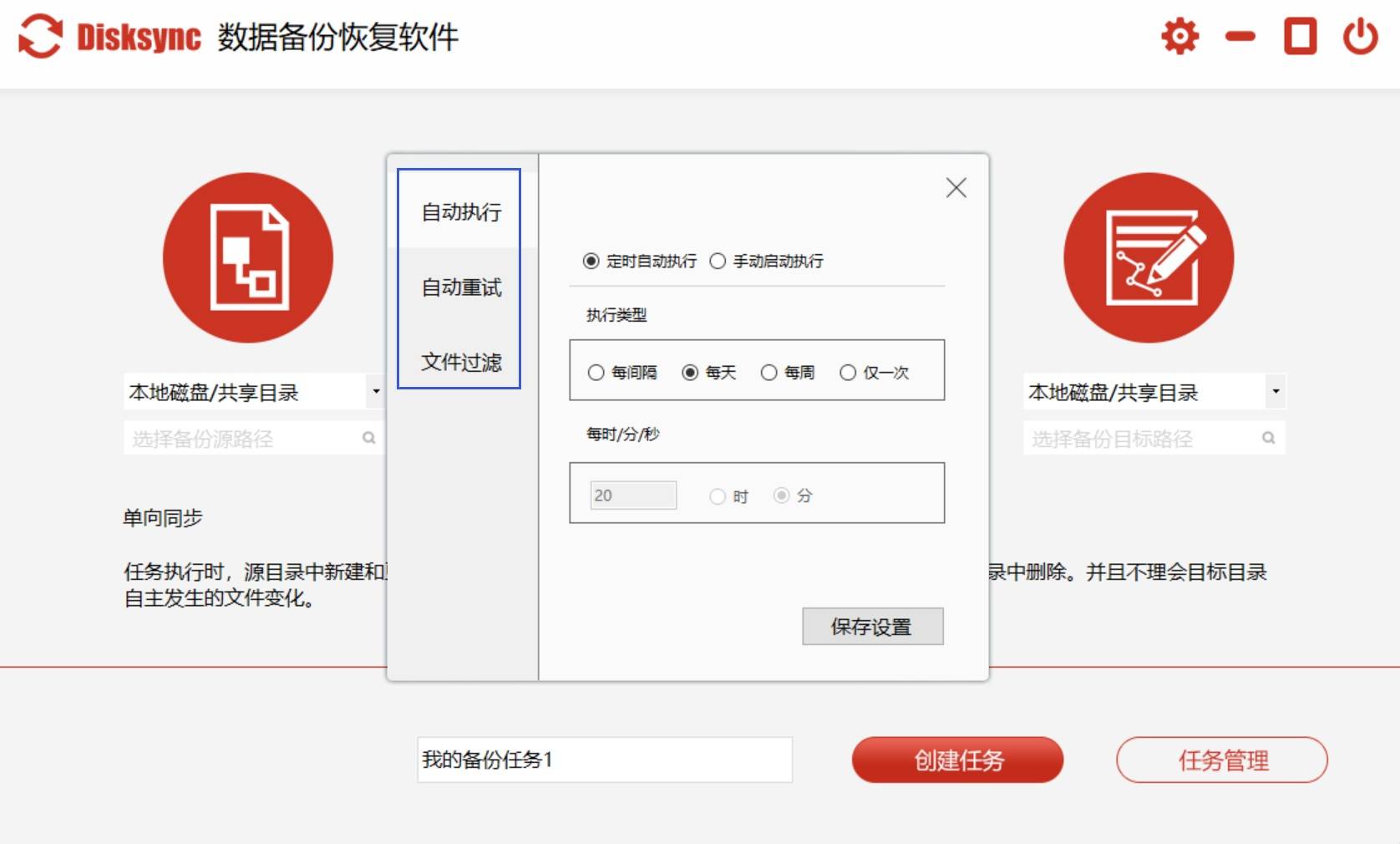Click the magnifier icon in 选择备份源路径 field
Viewport: 1400px width, 844px height.
(368, 437)
